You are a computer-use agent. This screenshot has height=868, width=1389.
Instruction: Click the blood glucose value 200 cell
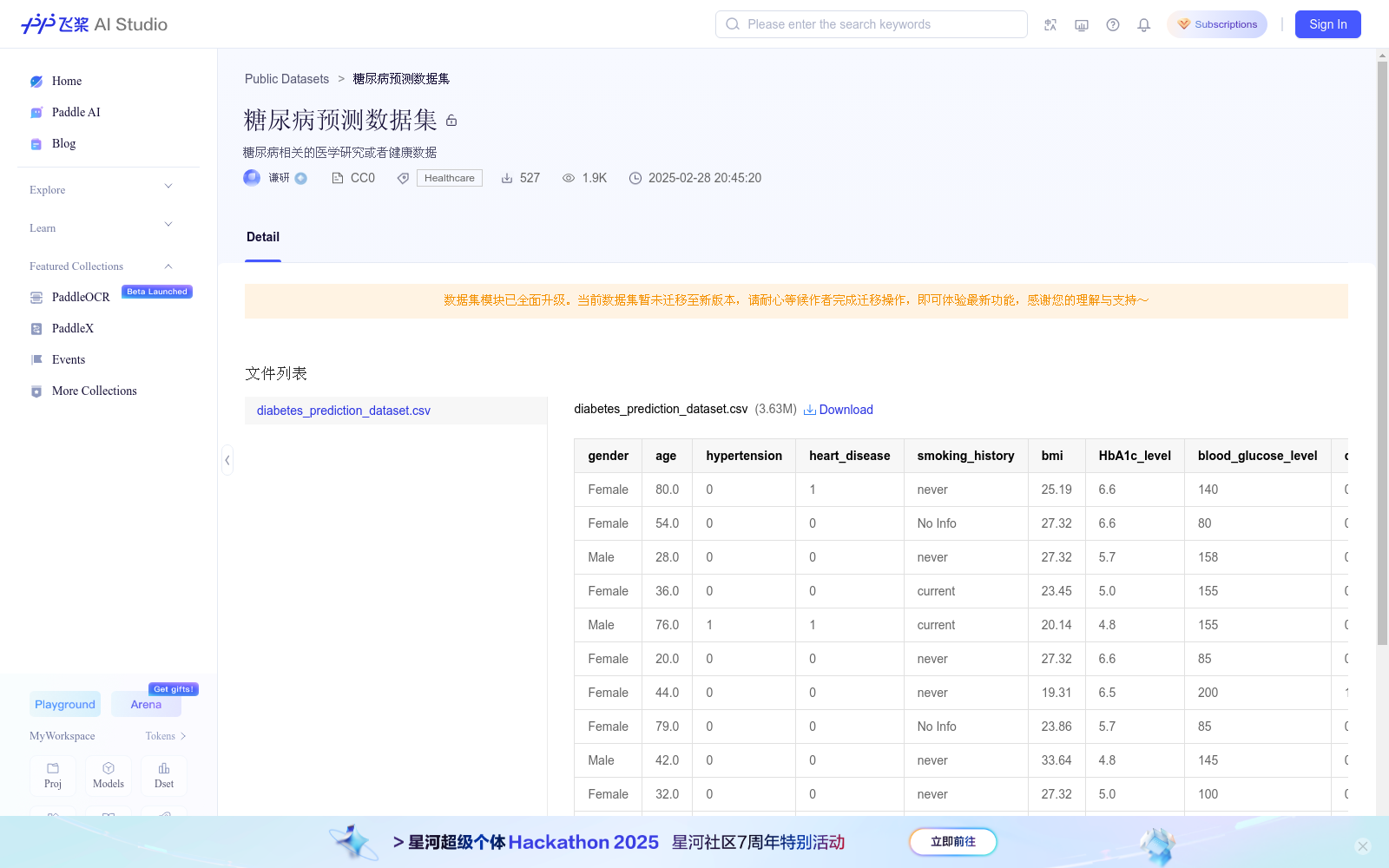click(x=1257, y=693)
